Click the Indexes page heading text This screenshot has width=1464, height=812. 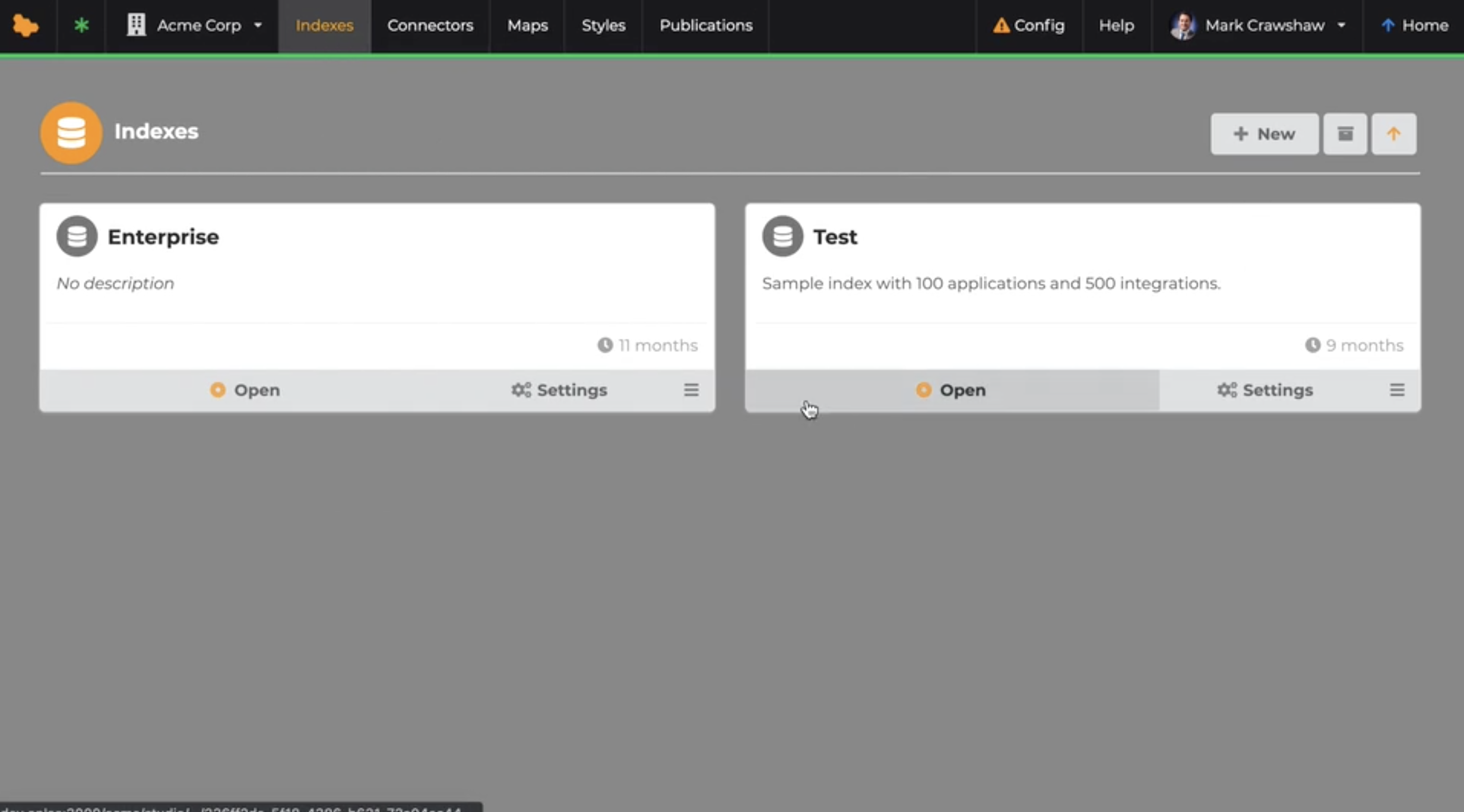click(156, 132)
